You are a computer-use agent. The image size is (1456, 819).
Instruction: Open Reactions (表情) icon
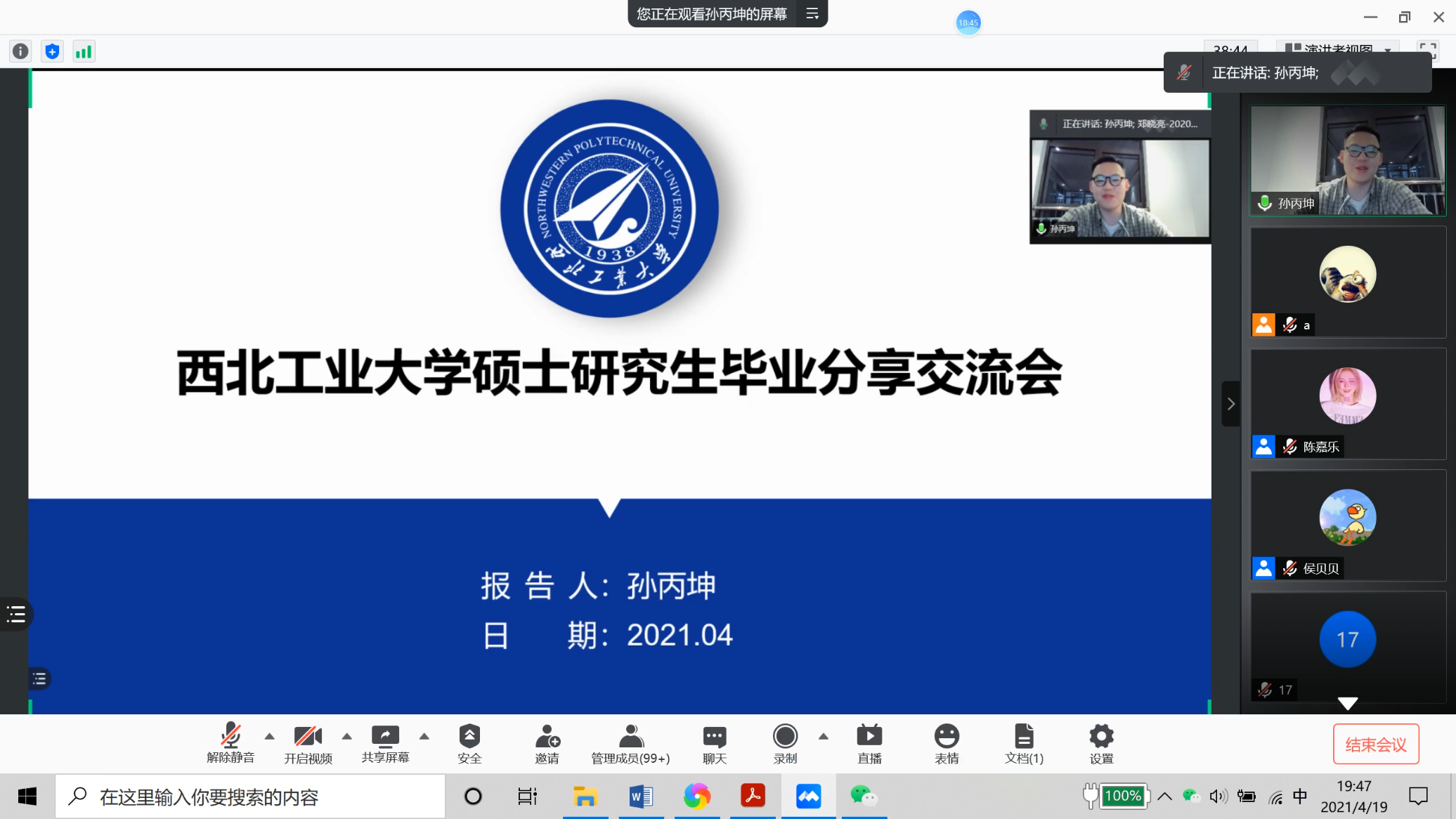tap(947, 744)
